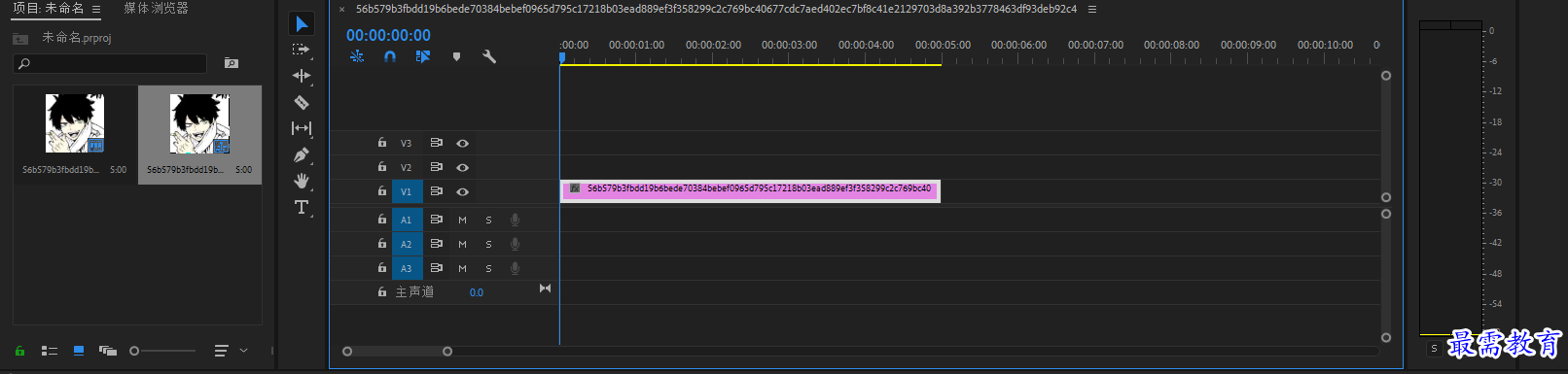Solo audio track A1
Image resolution: width=1568 pixels, height=374 pixels.
488,220
